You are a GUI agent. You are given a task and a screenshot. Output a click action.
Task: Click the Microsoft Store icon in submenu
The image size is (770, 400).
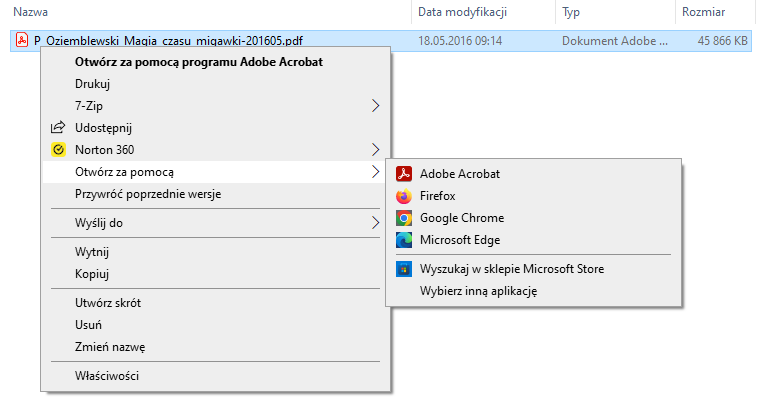point(404,269)
